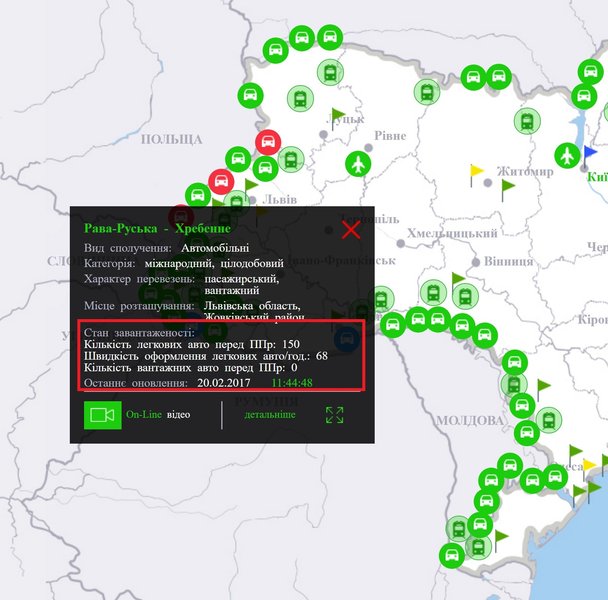Screen dimensions: 608x600
Task: Open the детальніше details link
Action: pos(270,414)
